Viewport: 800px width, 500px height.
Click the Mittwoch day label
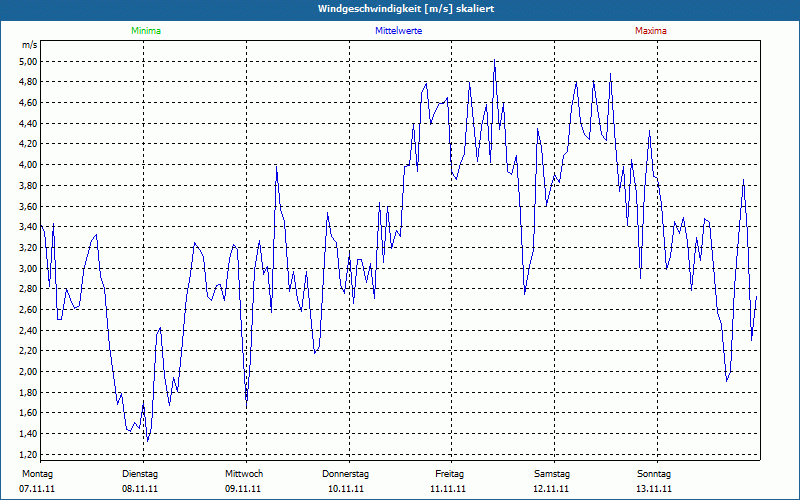pos(244,474)
